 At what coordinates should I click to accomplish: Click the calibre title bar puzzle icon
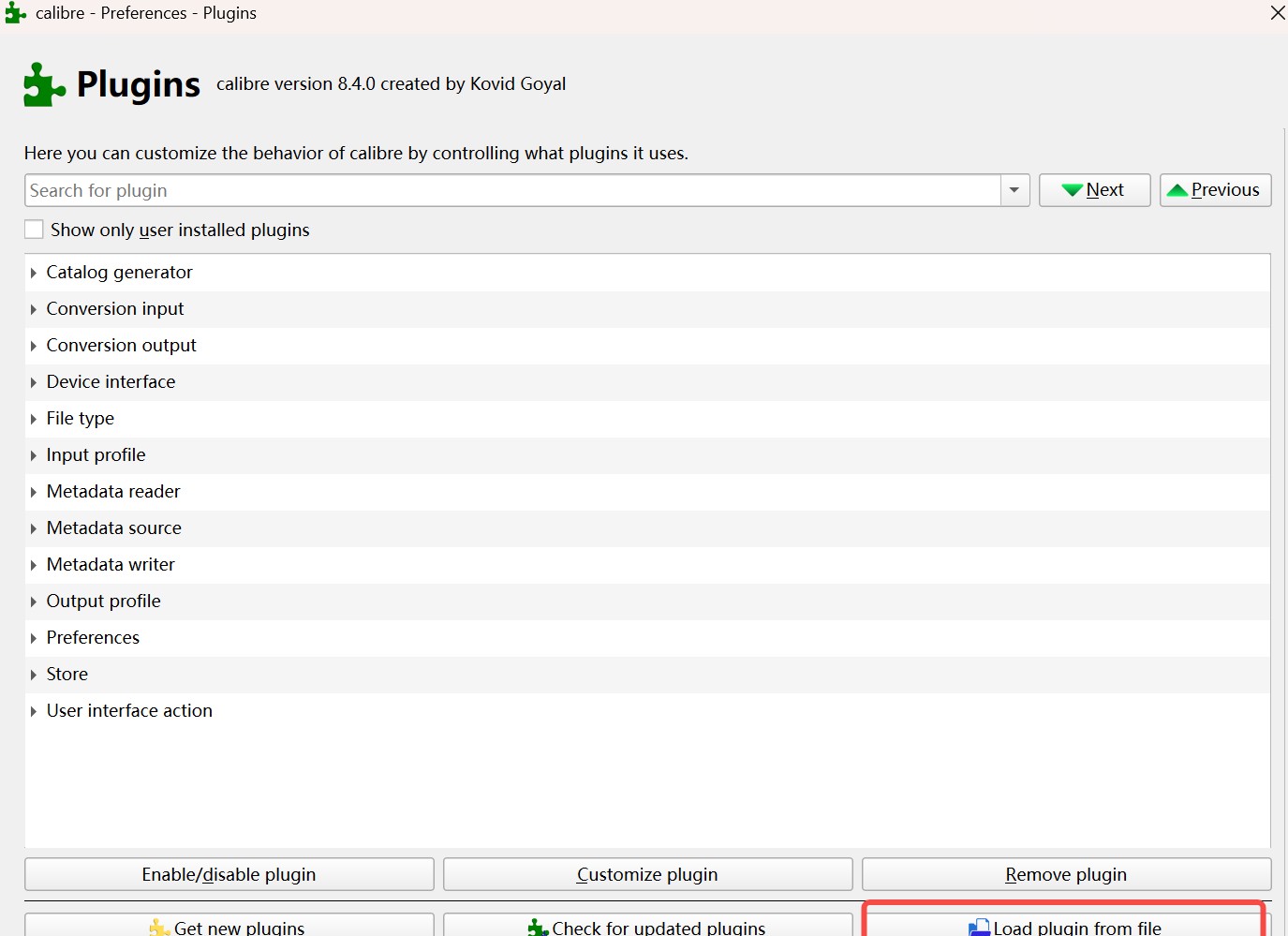click(15, 13)
